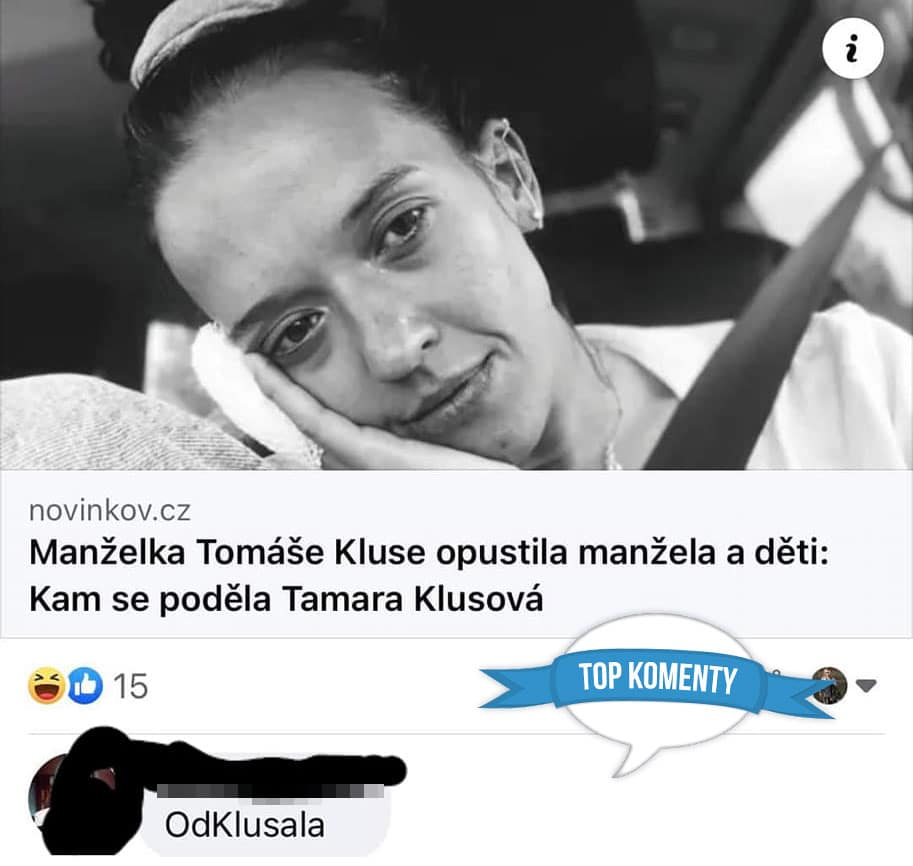Expand the dropdown arrow next to the avatar
Screen dimensions: 913x866
866,685
